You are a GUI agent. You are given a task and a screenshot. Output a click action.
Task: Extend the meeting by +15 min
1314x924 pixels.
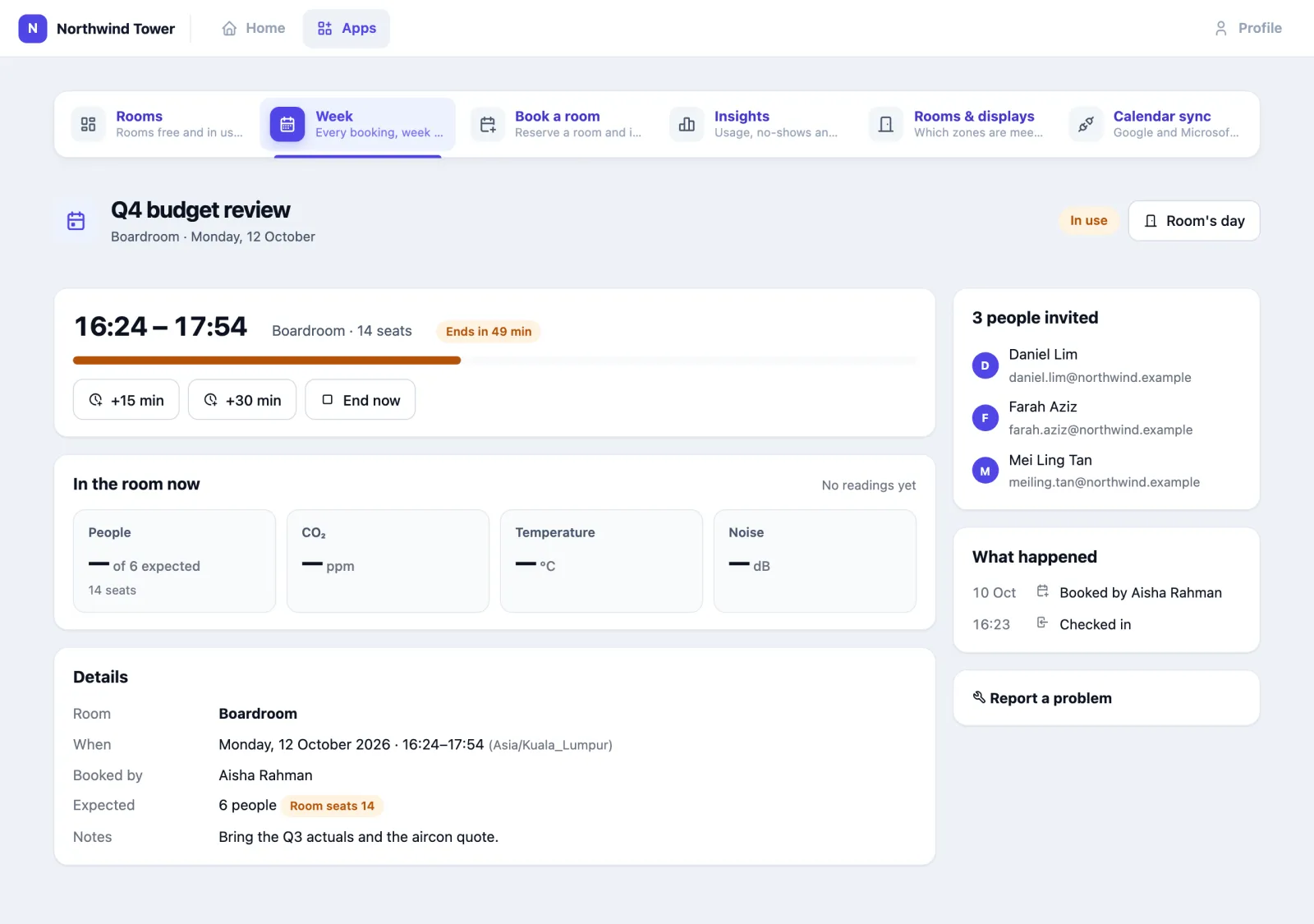[126, 400]
